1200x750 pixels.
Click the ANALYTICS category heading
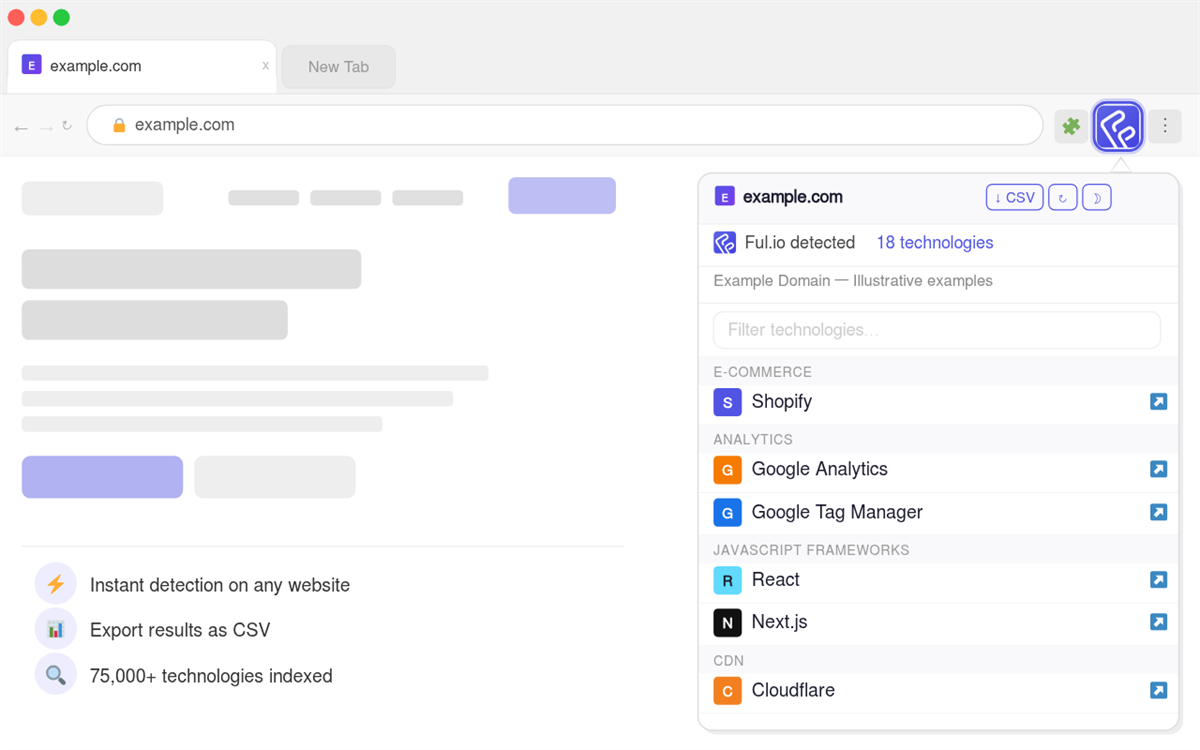753,440
